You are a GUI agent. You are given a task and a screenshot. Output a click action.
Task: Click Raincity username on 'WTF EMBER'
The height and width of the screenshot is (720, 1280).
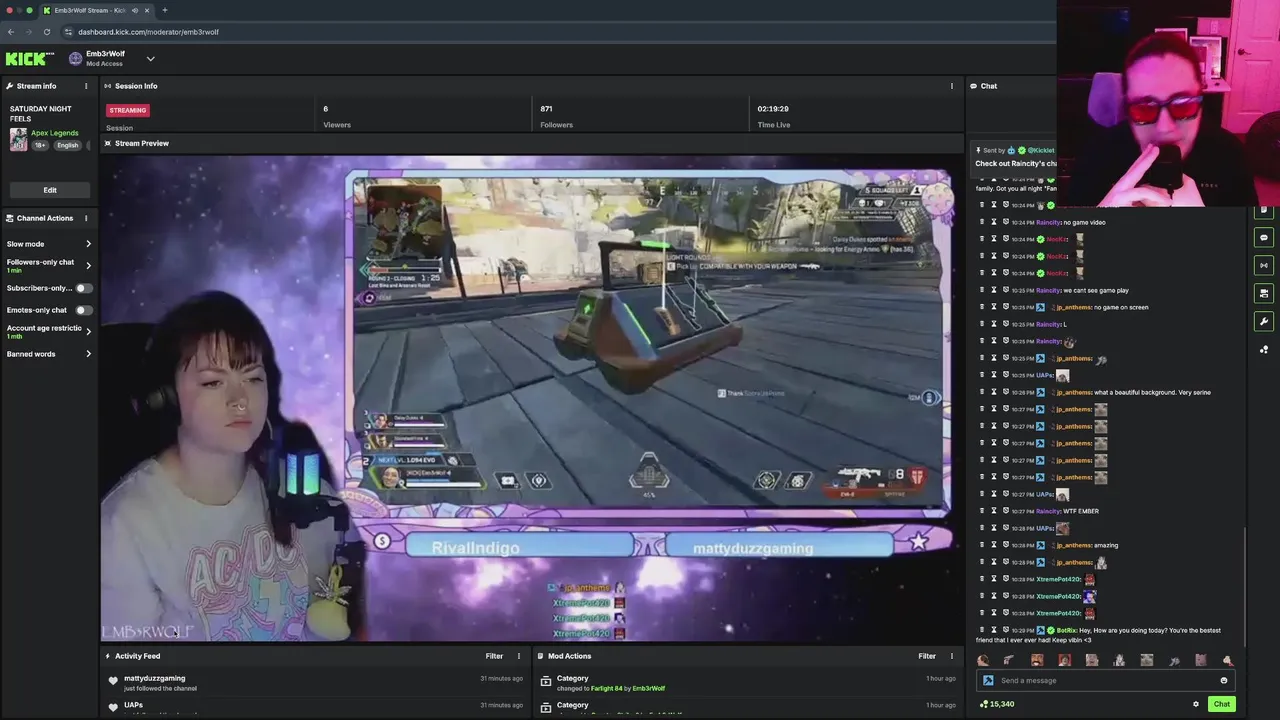pos(1047,511)
